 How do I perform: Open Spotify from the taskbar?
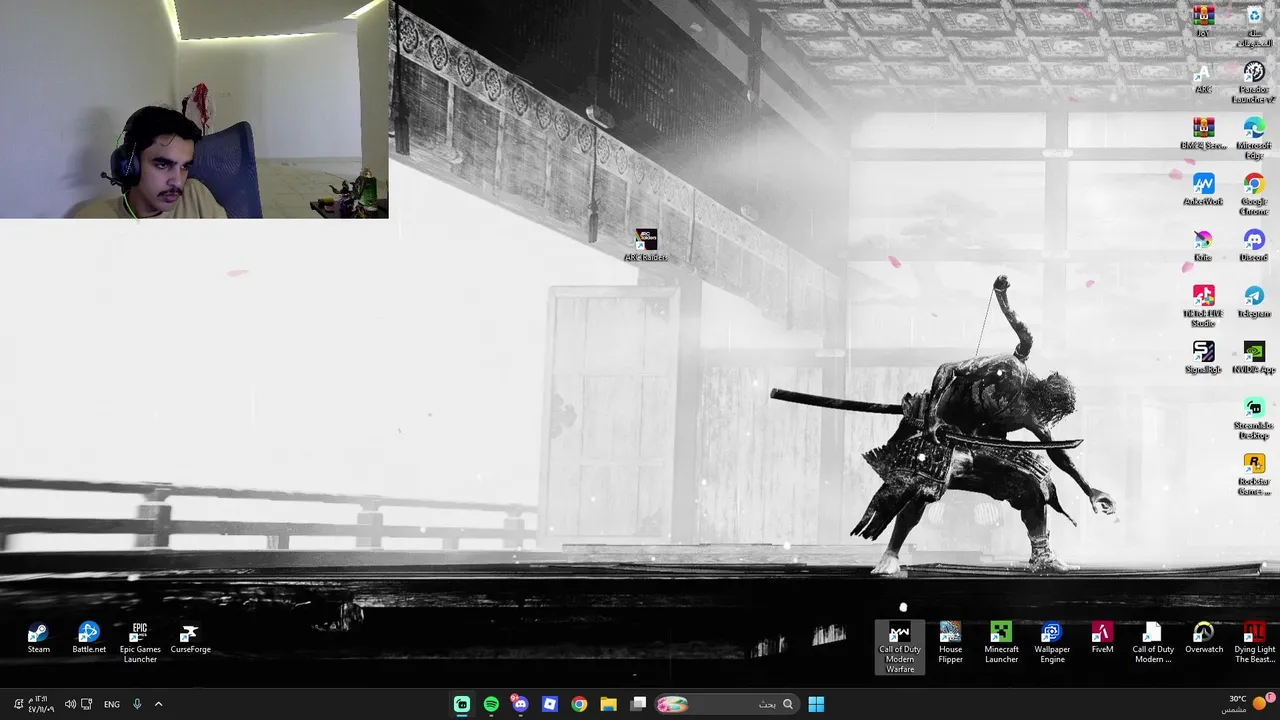pos(491,704)
